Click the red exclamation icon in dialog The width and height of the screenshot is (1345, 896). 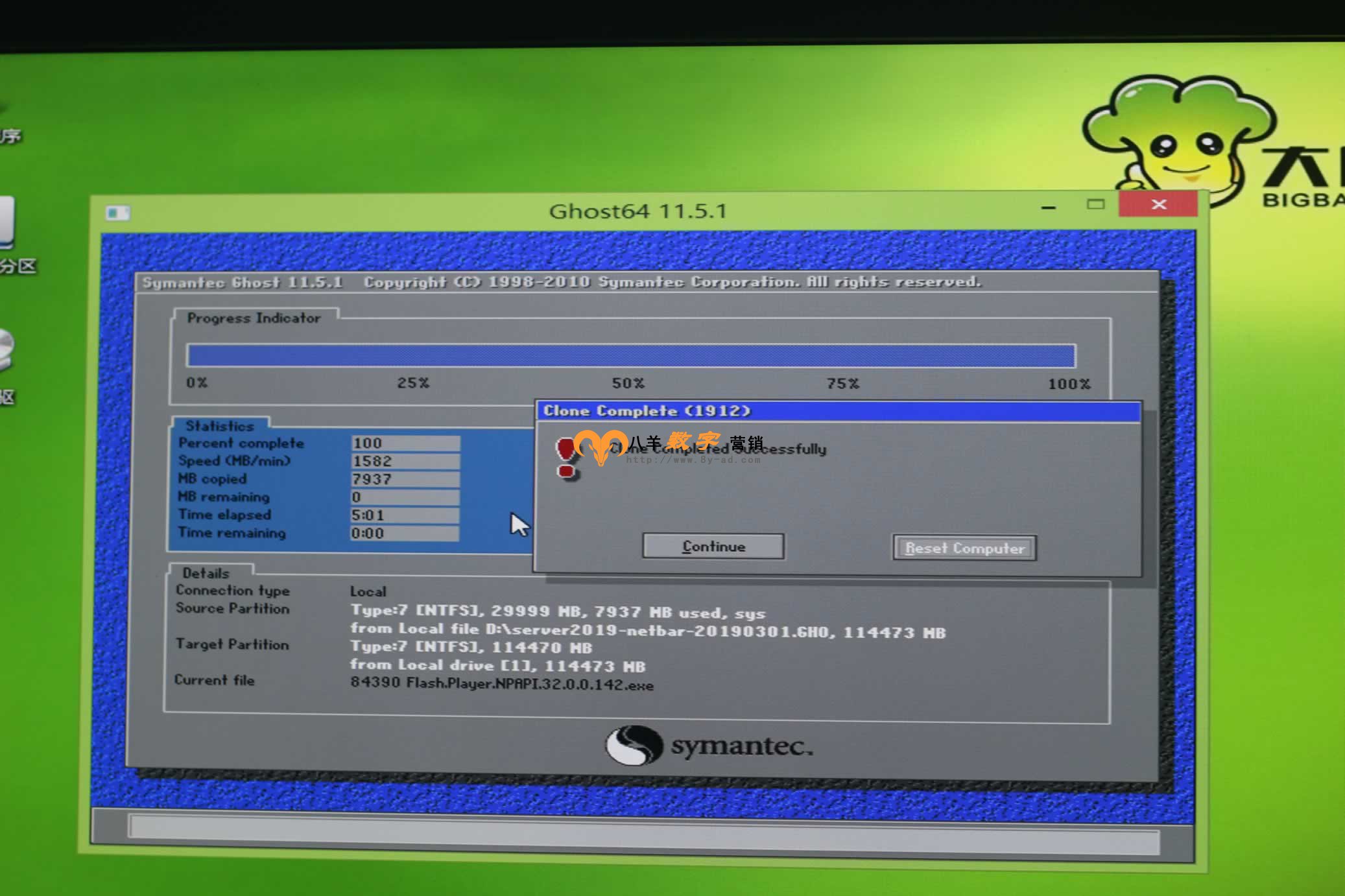click(x=567, y=458)
